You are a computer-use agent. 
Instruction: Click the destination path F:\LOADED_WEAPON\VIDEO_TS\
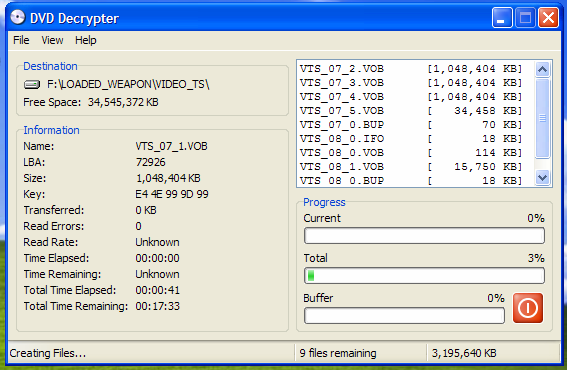[x=128, y=85]
